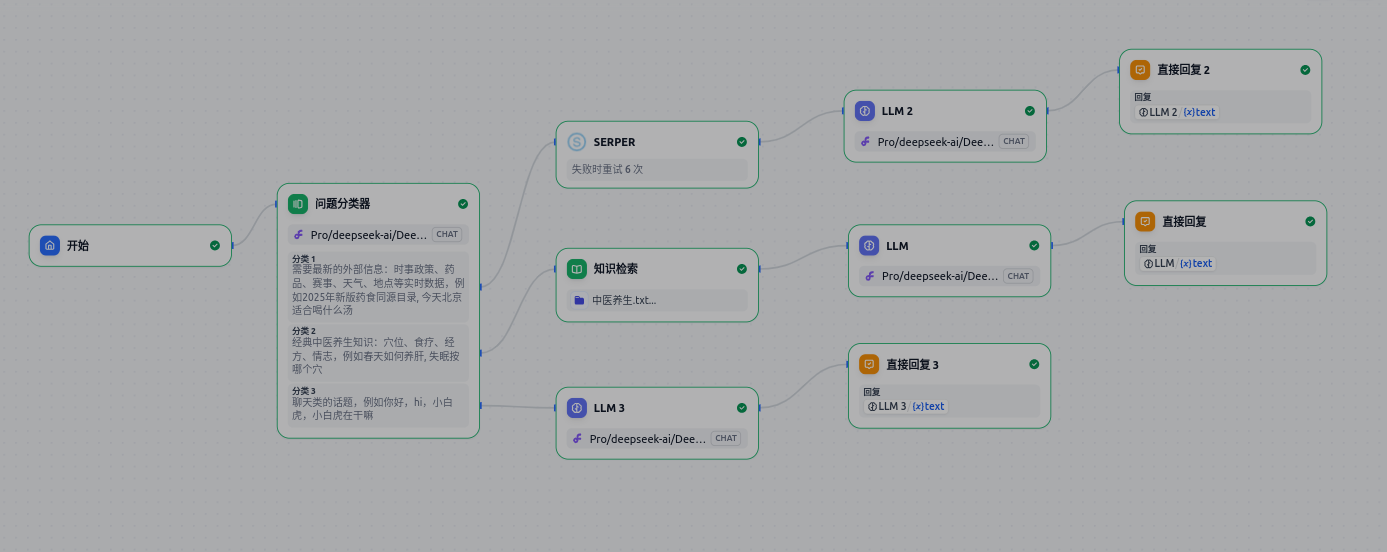Click the green success check on 知识检索
This screenshot has width=1387, height=552.
tap(742, 269)
